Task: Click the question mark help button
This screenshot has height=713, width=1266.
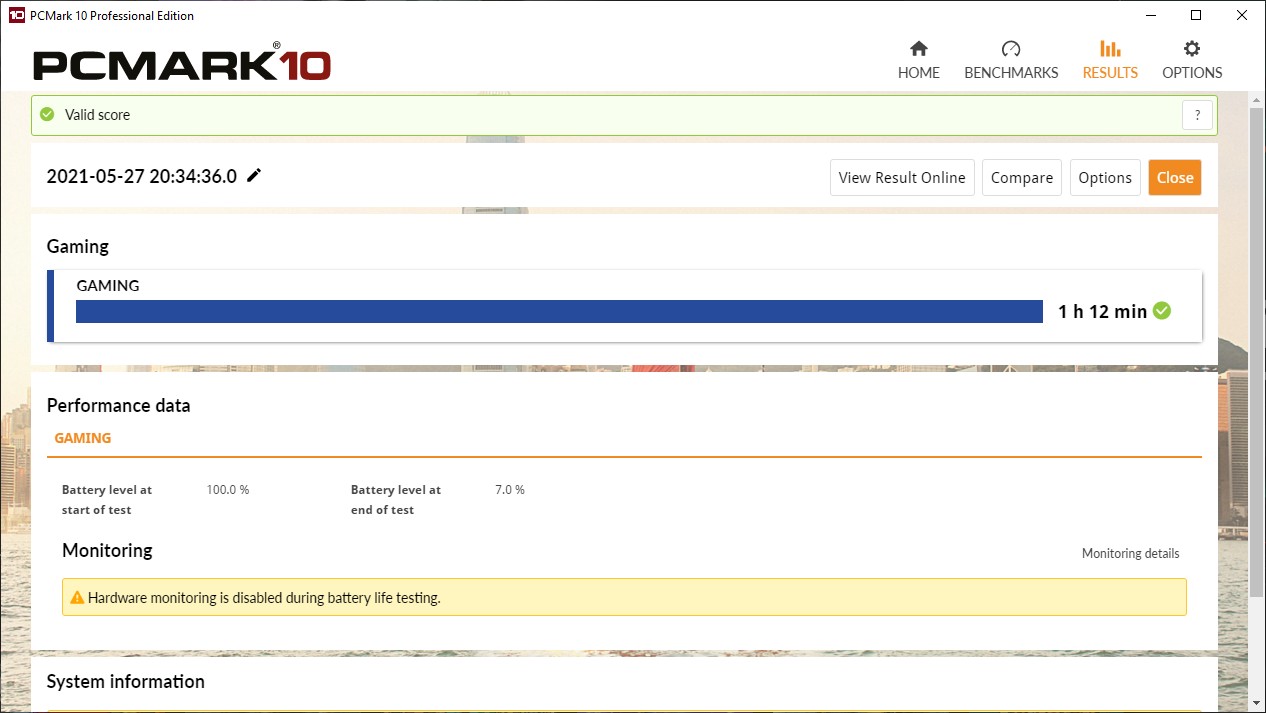Action: 1197,115
